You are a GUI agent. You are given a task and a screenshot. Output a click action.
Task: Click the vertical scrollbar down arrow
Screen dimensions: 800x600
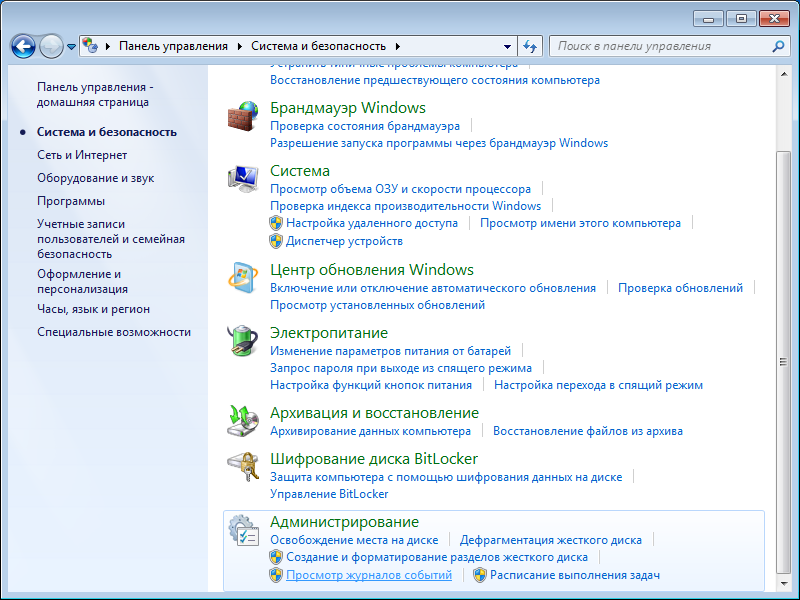pyautogui.click(x=784, y=584)
